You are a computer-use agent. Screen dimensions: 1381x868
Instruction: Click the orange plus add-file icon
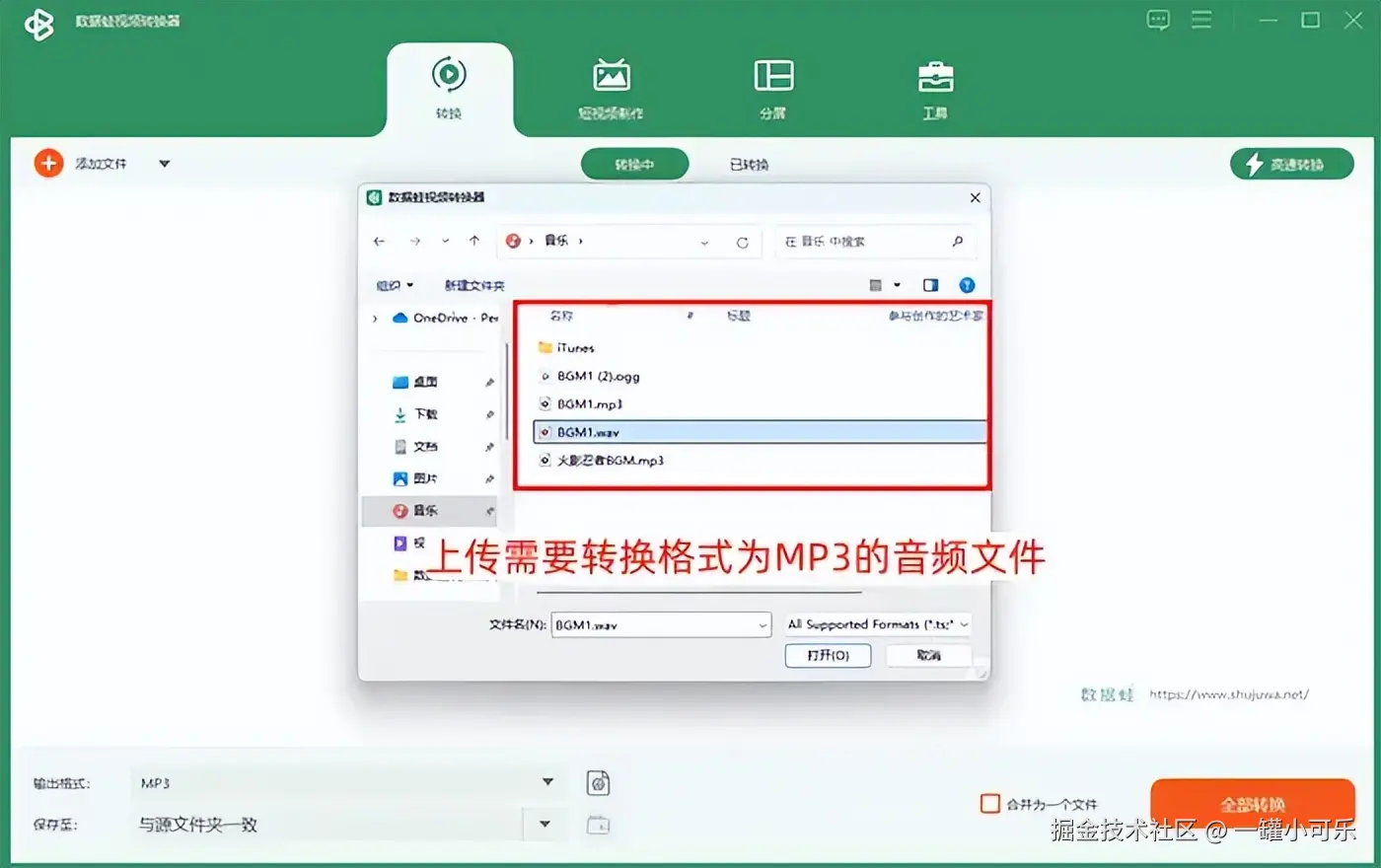[48, 163]
